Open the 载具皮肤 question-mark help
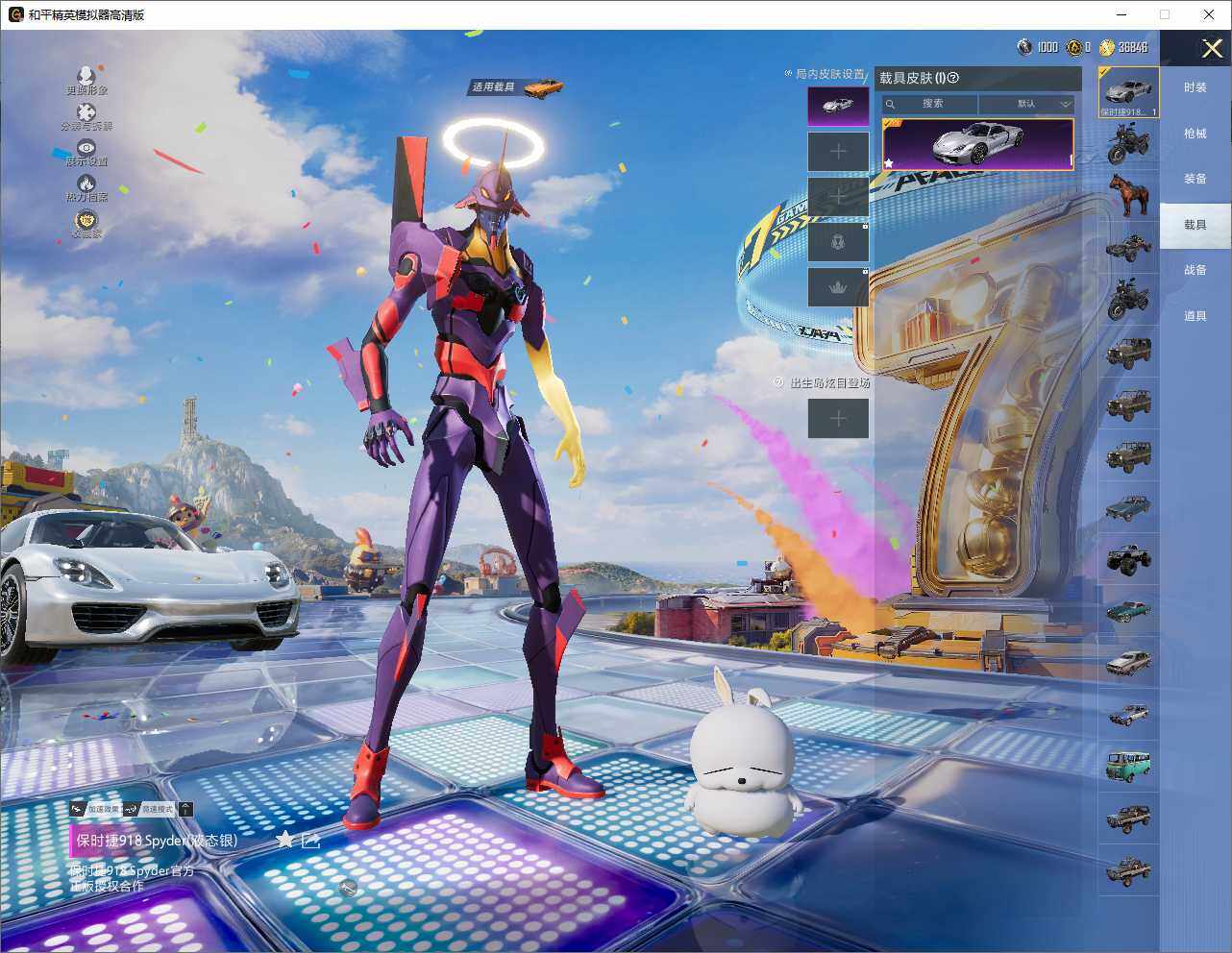This screenshot has width=1232, height=953. (x=953, y=78)
